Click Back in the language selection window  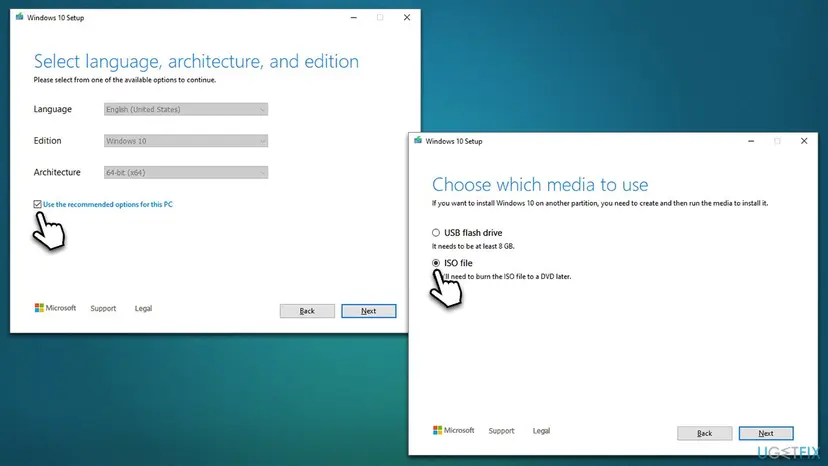(x=307, y=311)
